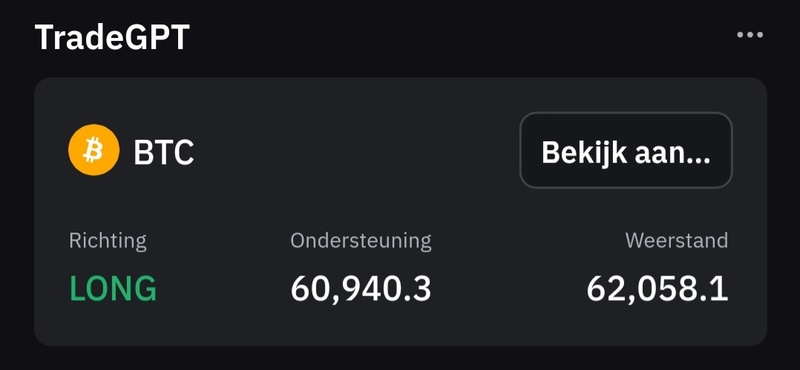Select the BTC ticker label
This screenshot has width=800, height=370.
(x=164, y=152)
